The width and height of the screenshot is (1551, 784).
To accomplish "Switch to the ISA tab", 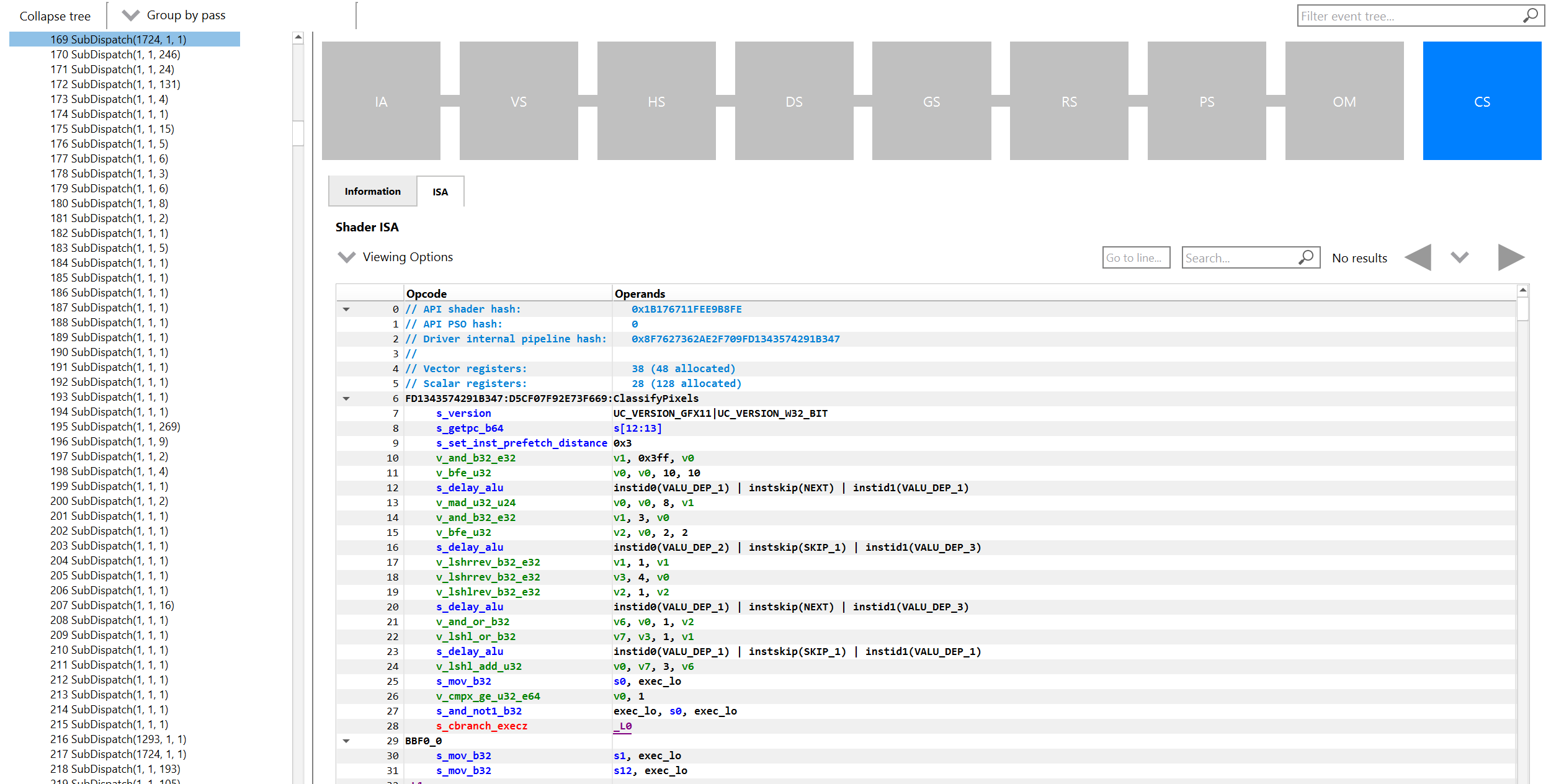I will (440, 192).
